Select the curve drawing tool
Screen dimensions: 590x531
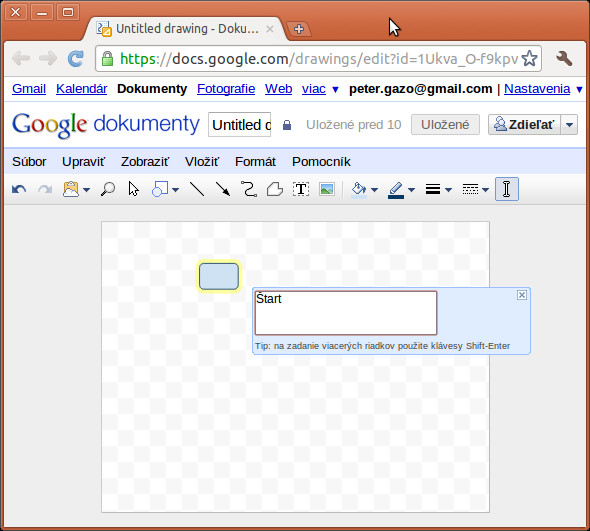pos(249,189)
